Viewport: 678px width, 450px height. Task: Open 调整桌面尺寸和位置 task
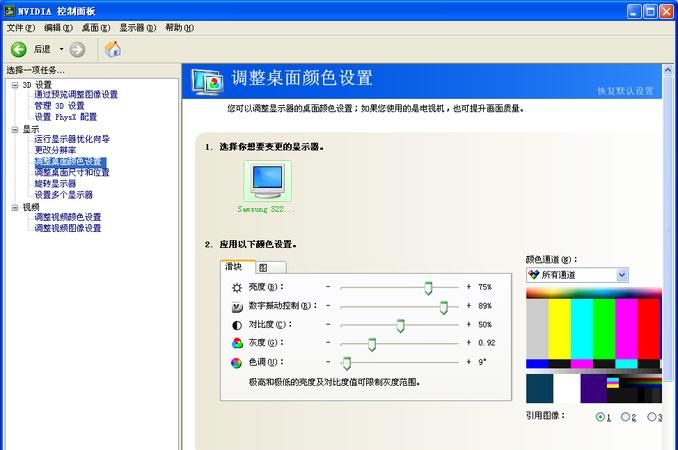click(72, 172)
